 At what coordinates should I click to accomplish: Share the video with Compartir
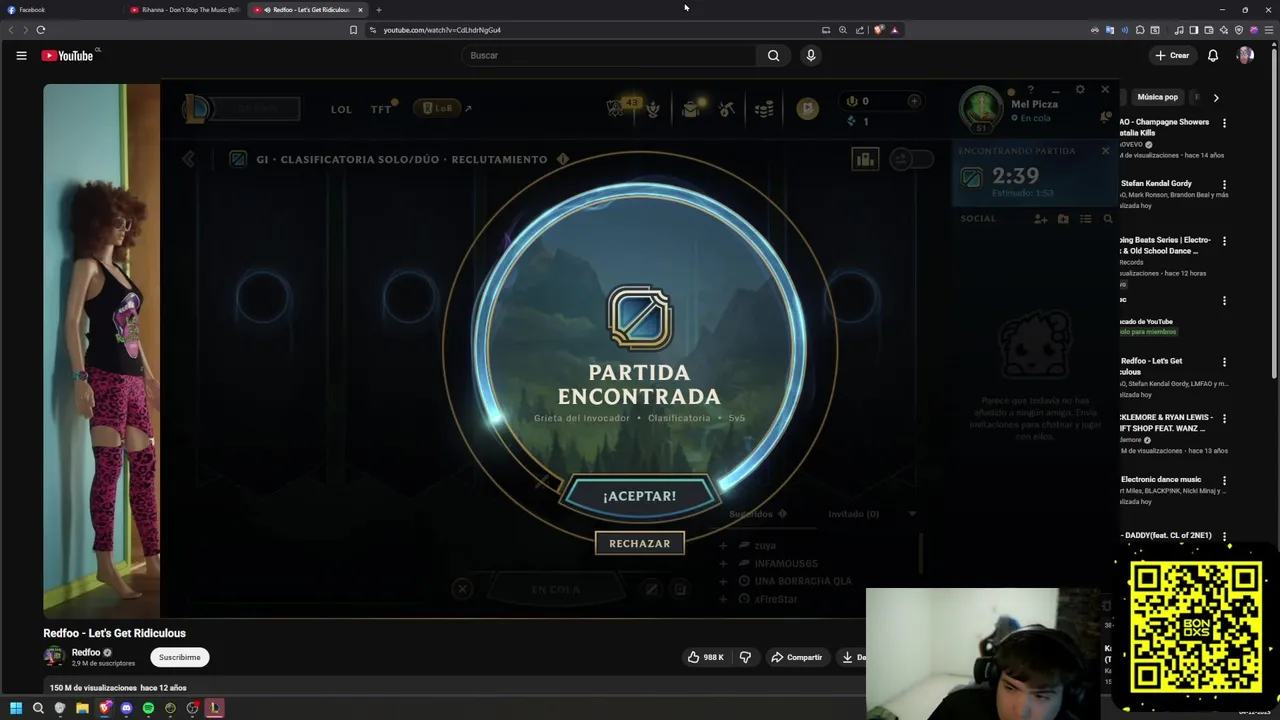[796, 657]
